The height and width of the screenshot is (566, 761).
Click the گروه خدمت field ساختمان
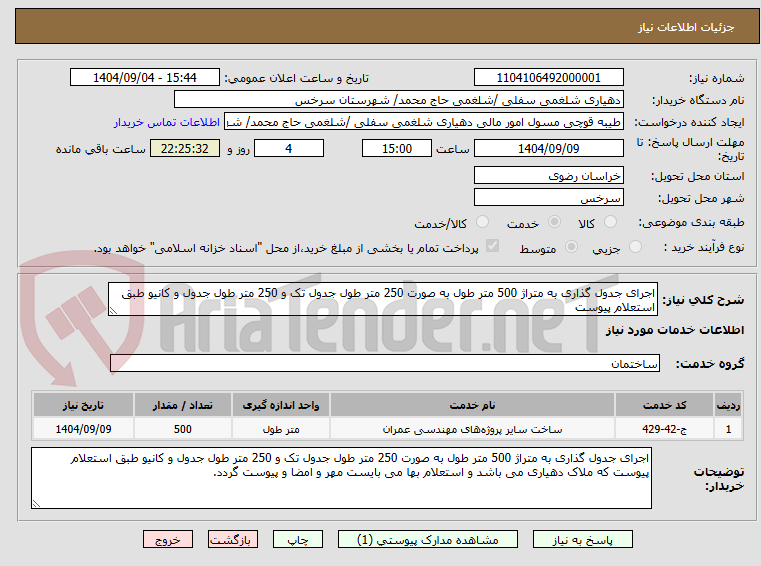384,364
